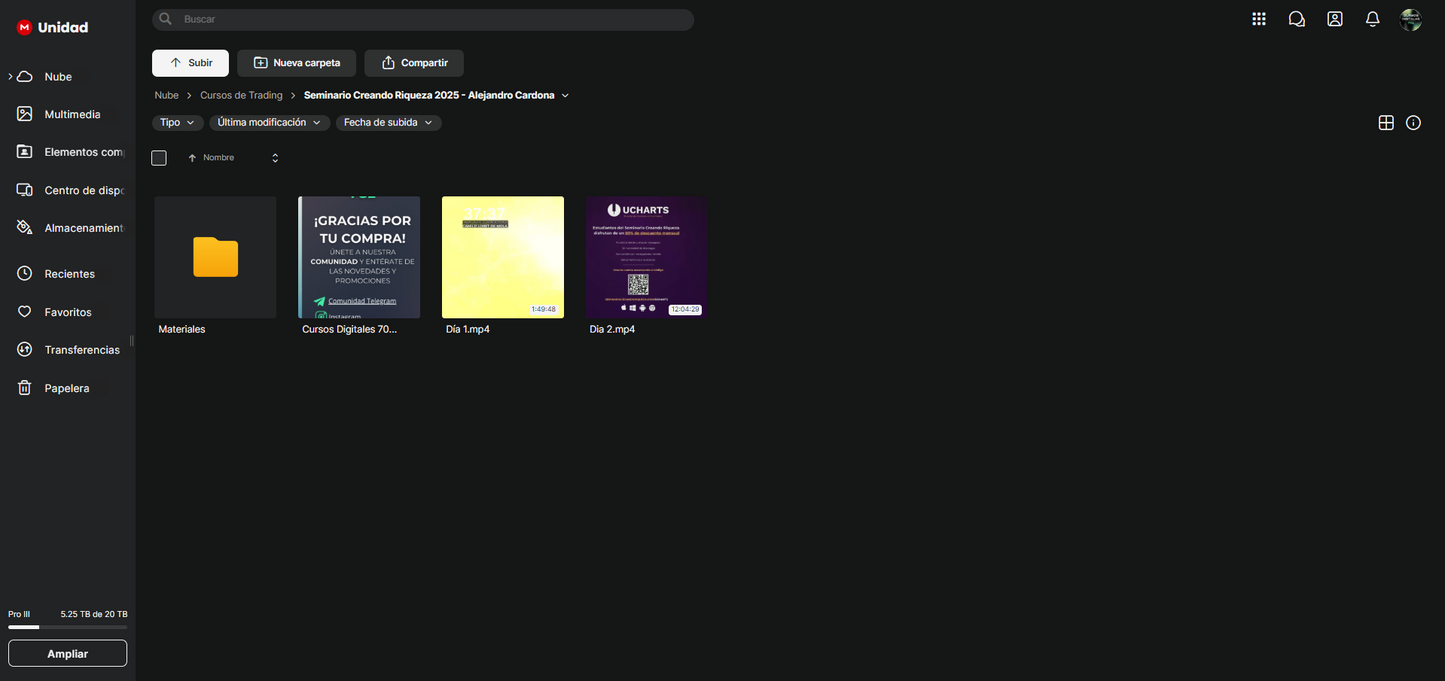Open the chat bubble icon
1445x681 pixels.
coord(1296,19)
